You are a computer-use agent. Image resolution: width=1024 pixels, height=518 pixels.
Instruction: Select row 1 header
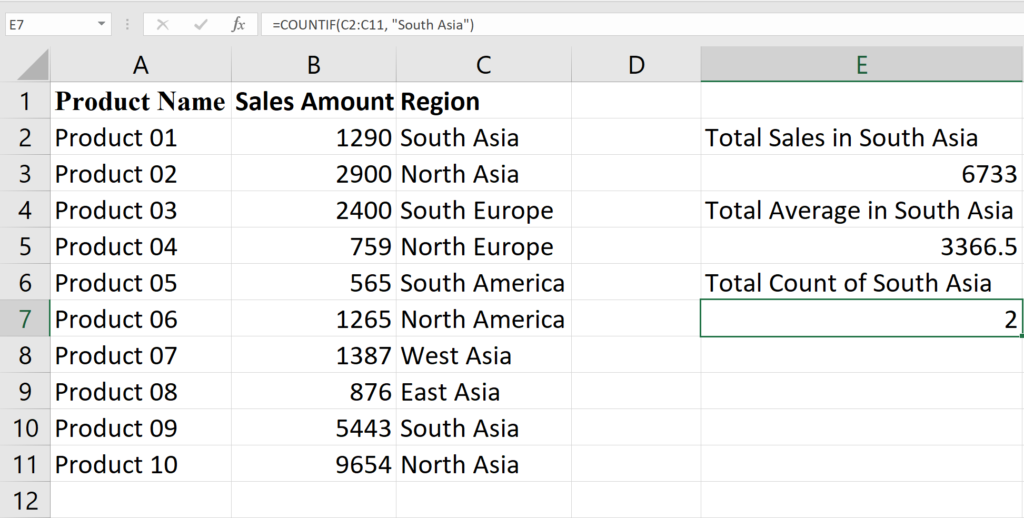point(25,101)
